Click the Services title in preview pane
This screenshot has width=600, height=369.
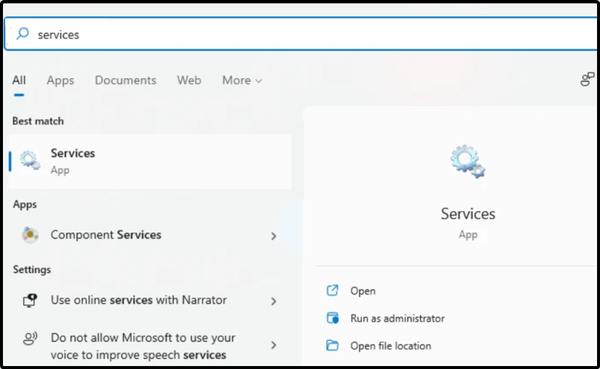pos(468,214)
